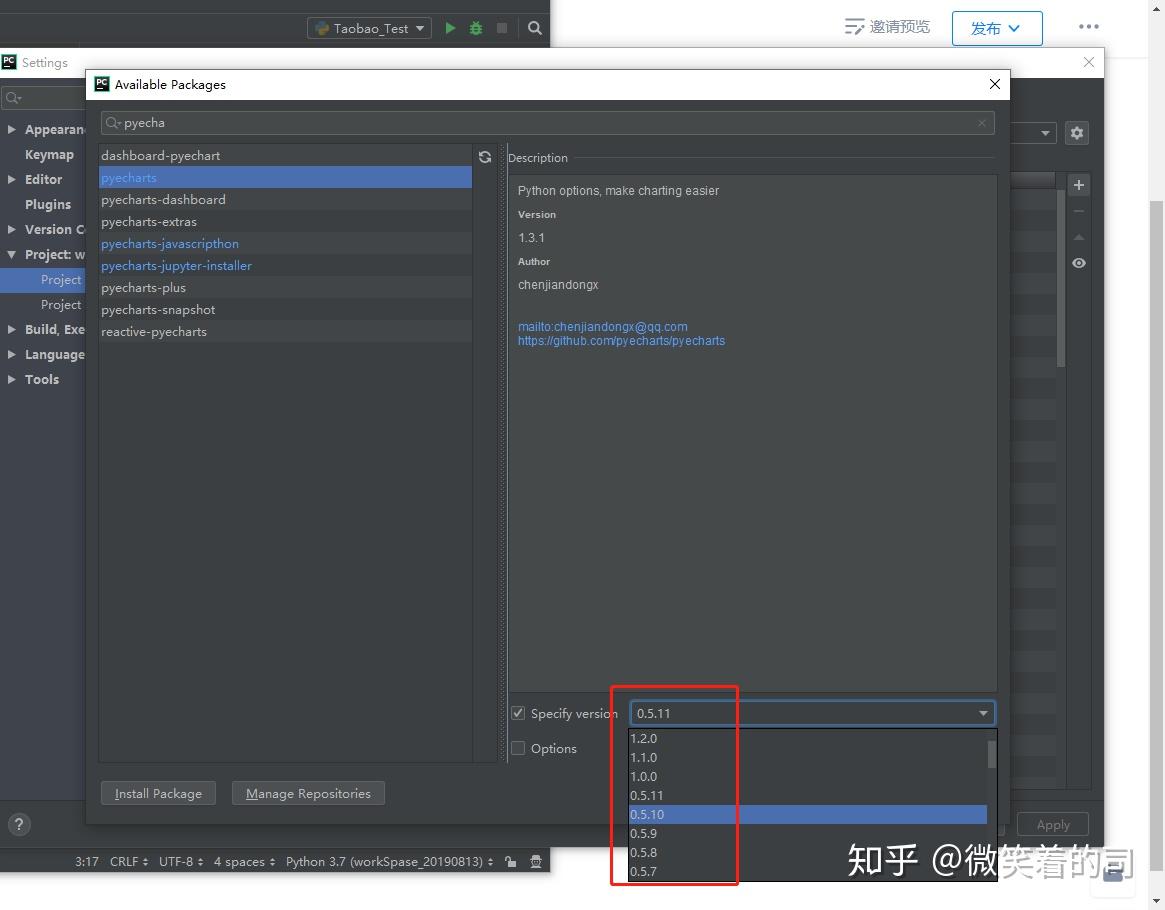
Task: Select version 0.5.9 from the list
Action: pyautogui.click(x=643, y=833)
